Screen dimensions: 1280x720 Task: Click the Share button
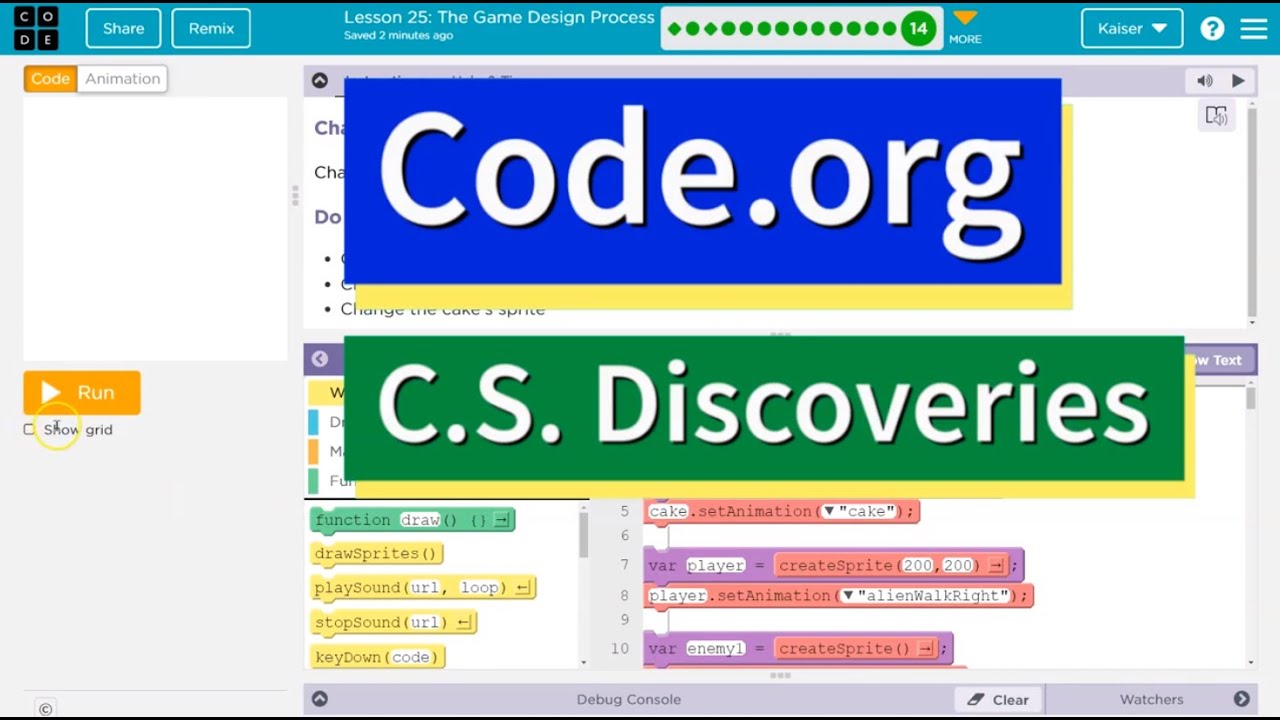[x=123, y=28]
